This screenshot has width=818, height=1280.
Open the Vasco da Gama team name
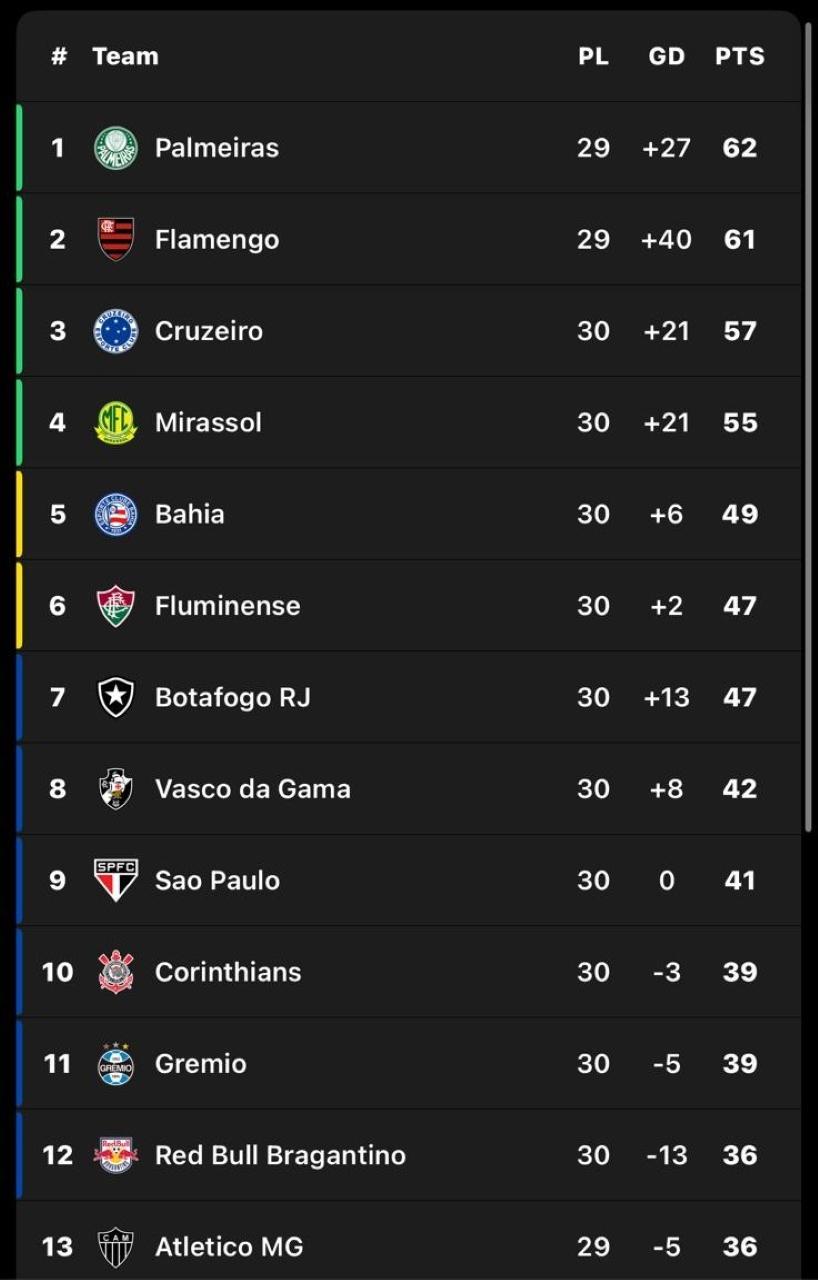pyautogui.click(x=252, y=789)
